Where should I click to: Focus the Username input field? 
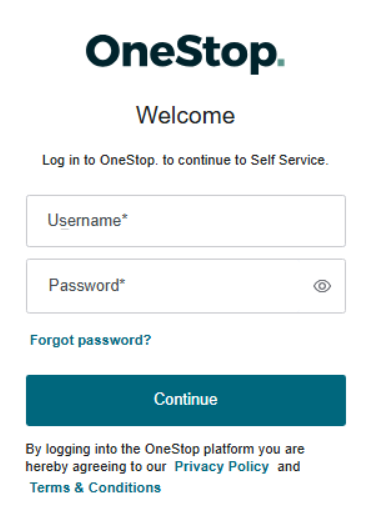point(186,221)
